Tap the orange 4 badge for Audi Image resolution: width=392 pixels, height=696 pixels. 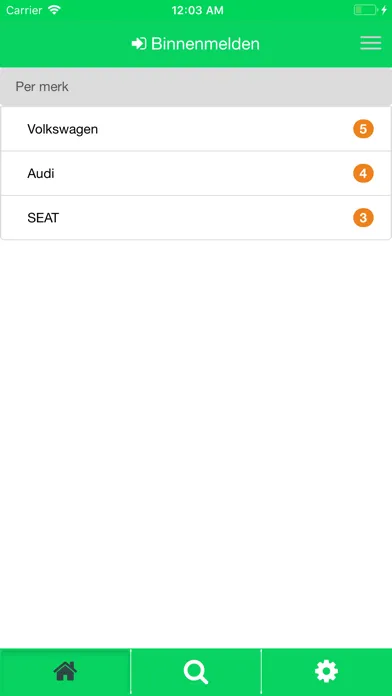[363, 173]
